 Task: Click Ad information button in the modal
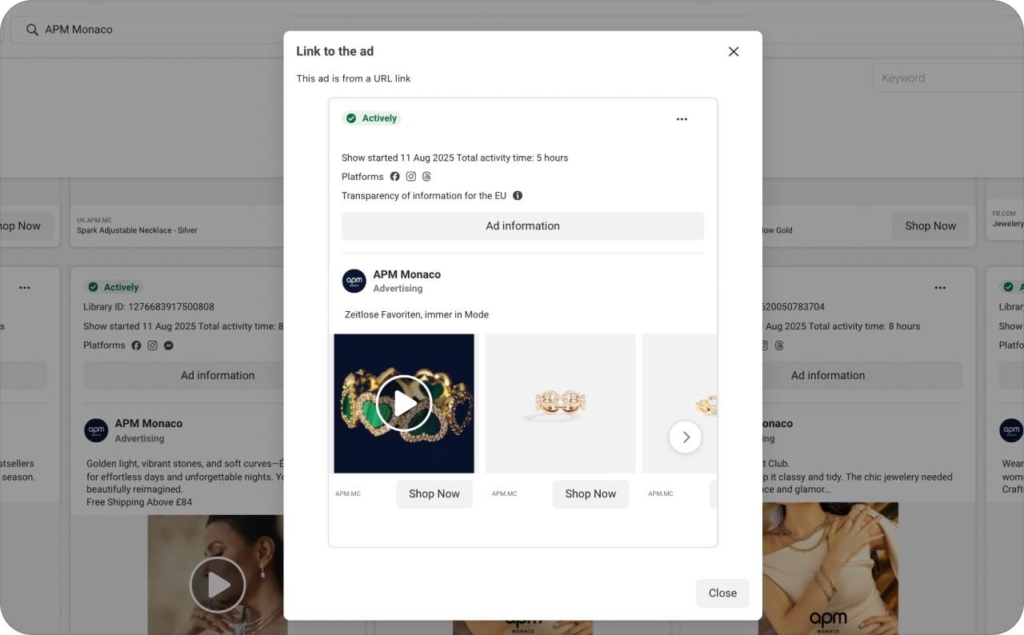(522, 226)
